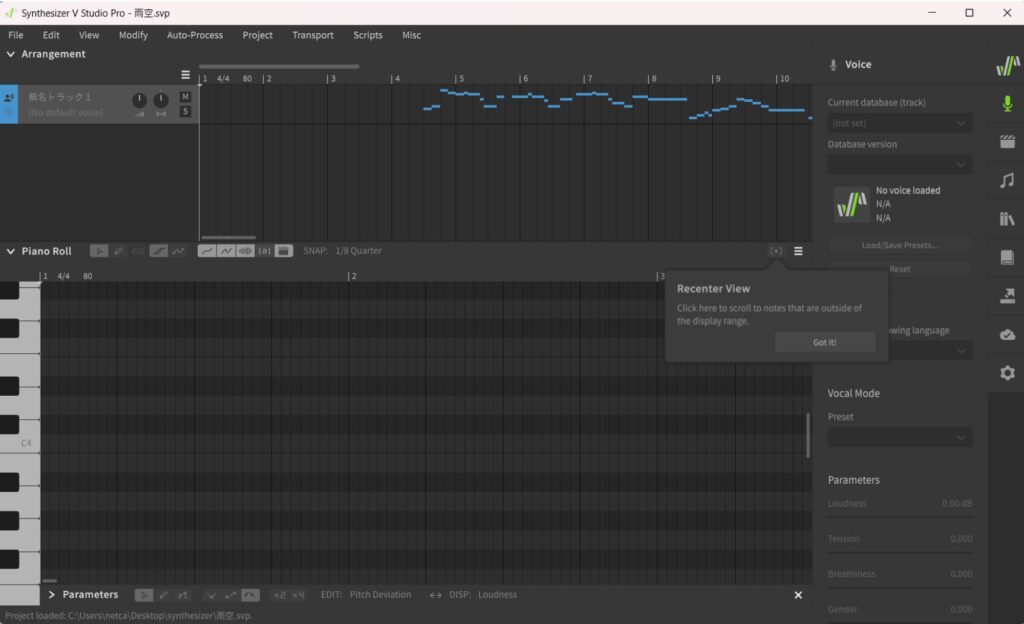Image resolution: width=1024 pixels, height=624 pixels.
Task: Open the clapperboard sidebar panel icon
Action: point(1007,142)
